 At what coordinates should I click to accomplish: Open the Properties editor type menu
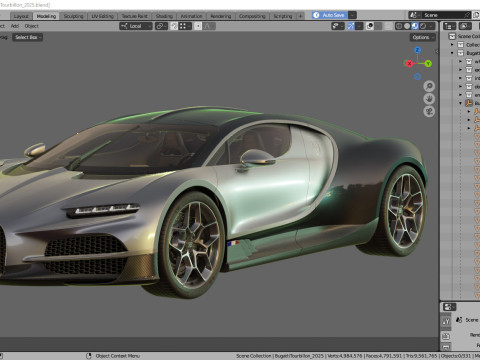[449, 307]
